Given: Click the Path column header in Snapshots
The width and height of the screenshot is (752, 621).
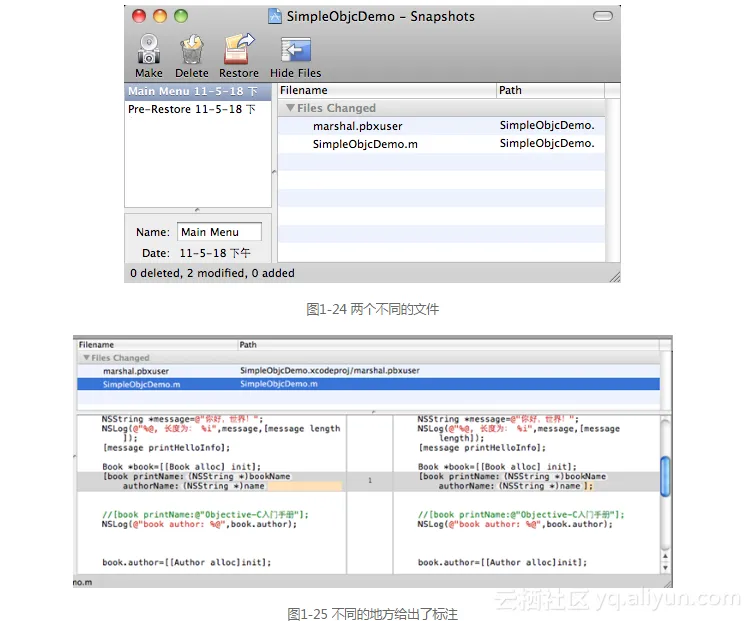Looking at the screenshot, I should (x=550, y=91).
